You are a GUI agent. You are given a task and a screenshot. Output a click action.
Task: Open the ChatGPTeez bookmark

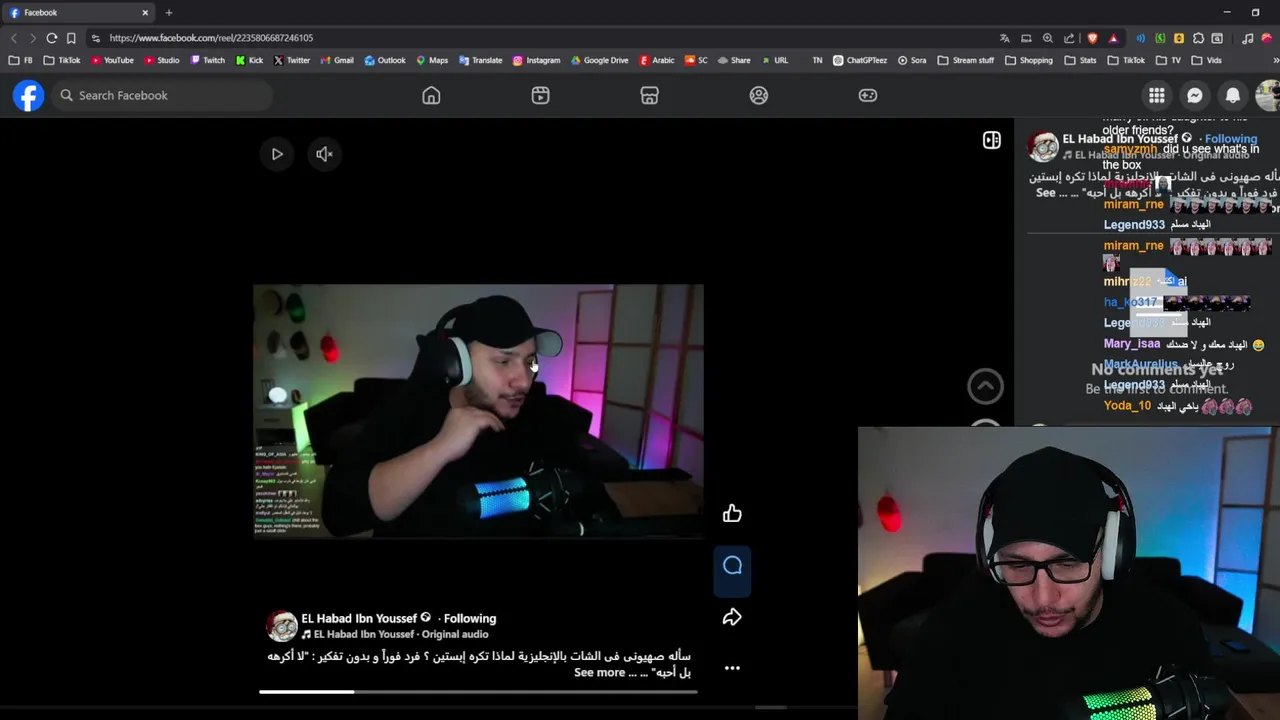[x=859, y=60]
